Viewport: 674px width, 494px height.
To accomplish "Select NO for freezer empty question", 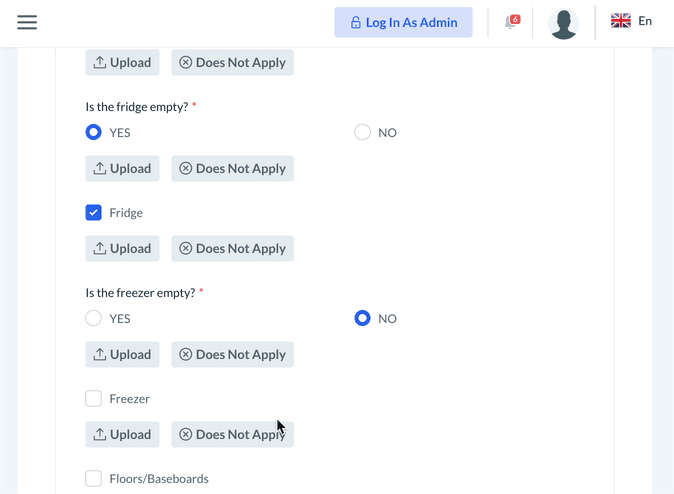I will point(363,318).
